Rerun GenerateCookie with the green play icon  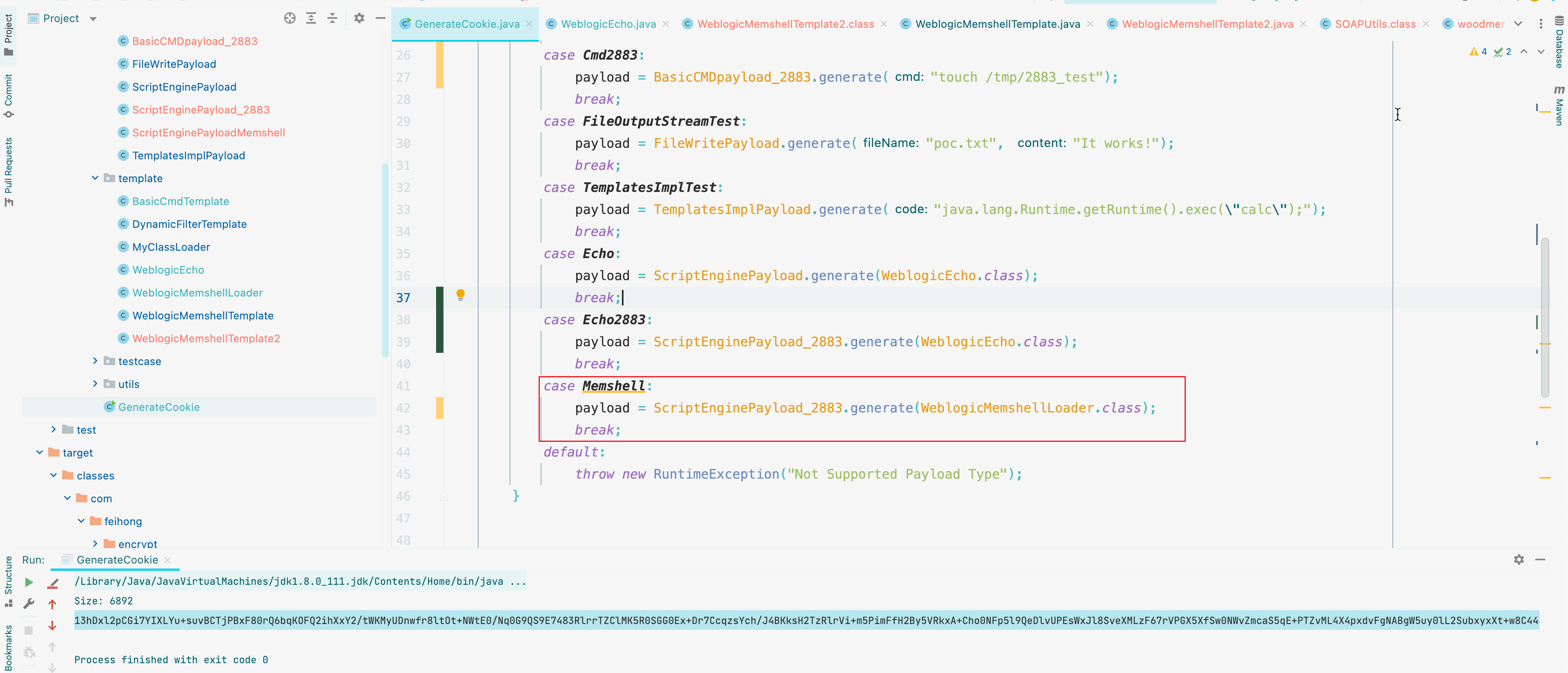point(29,582)
